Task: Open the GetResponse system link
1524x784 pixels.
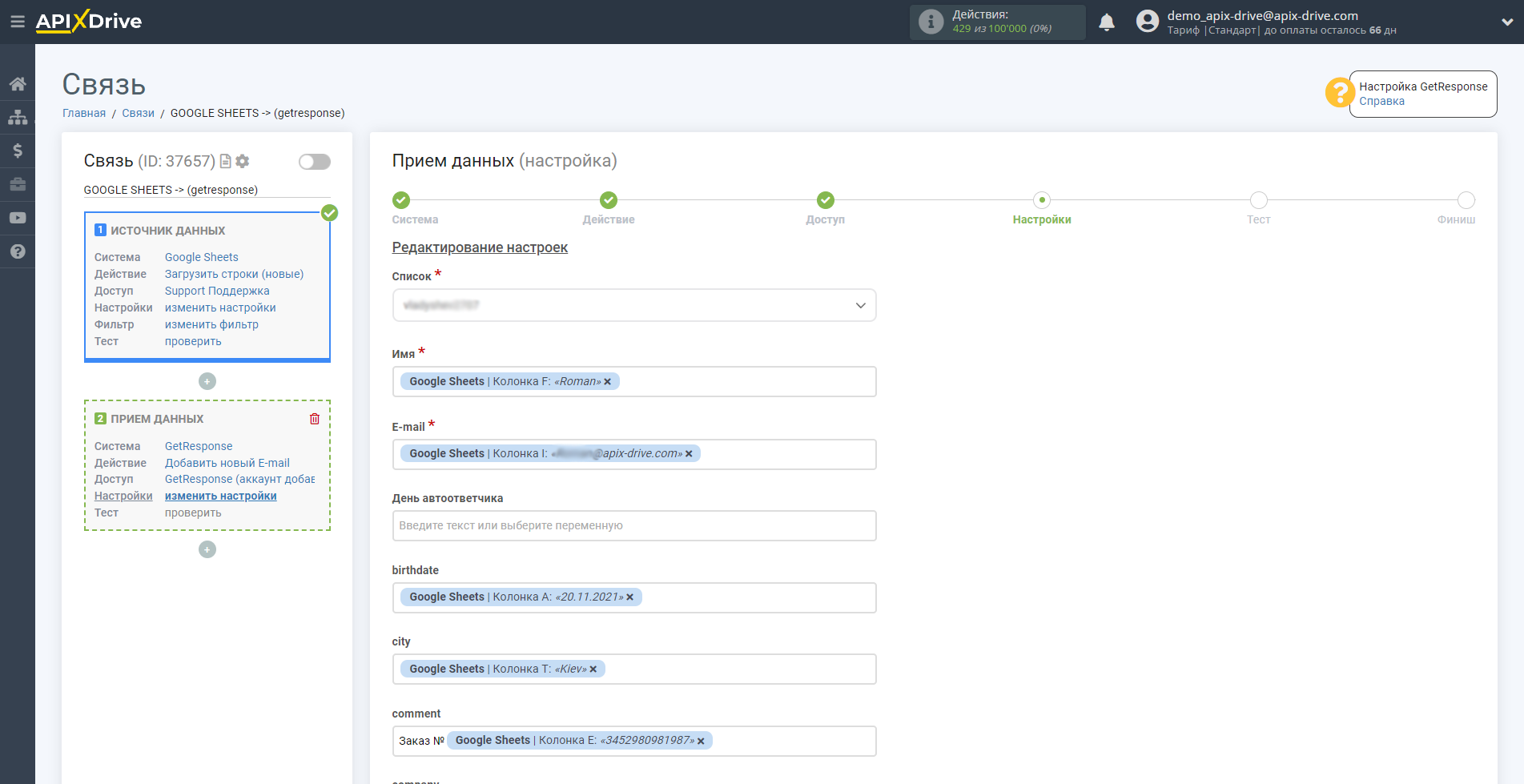Action: pos(199,446)
